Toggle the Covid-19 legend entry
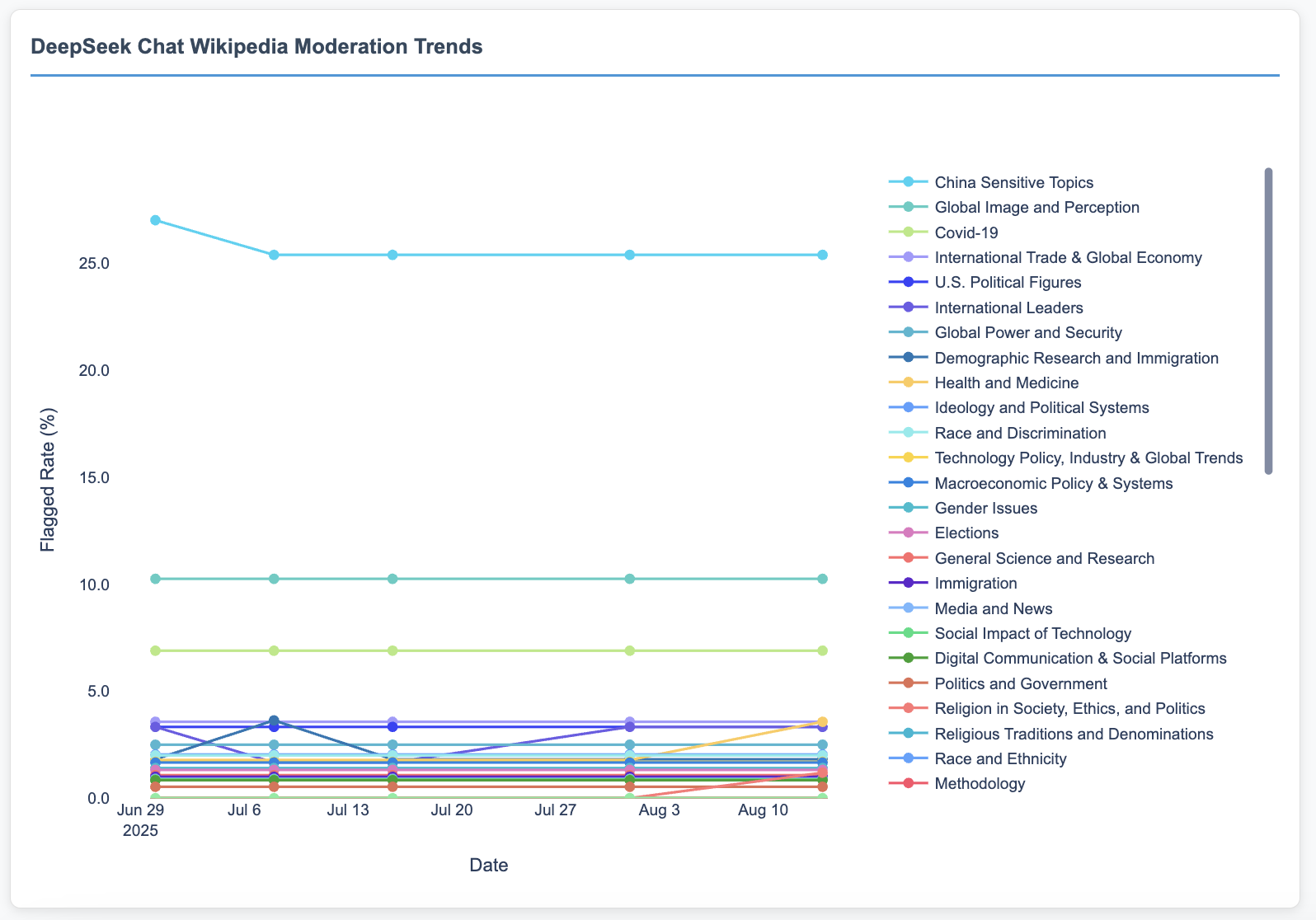Viewport: 1316px width, 920px height. click(x=945, y=232)
